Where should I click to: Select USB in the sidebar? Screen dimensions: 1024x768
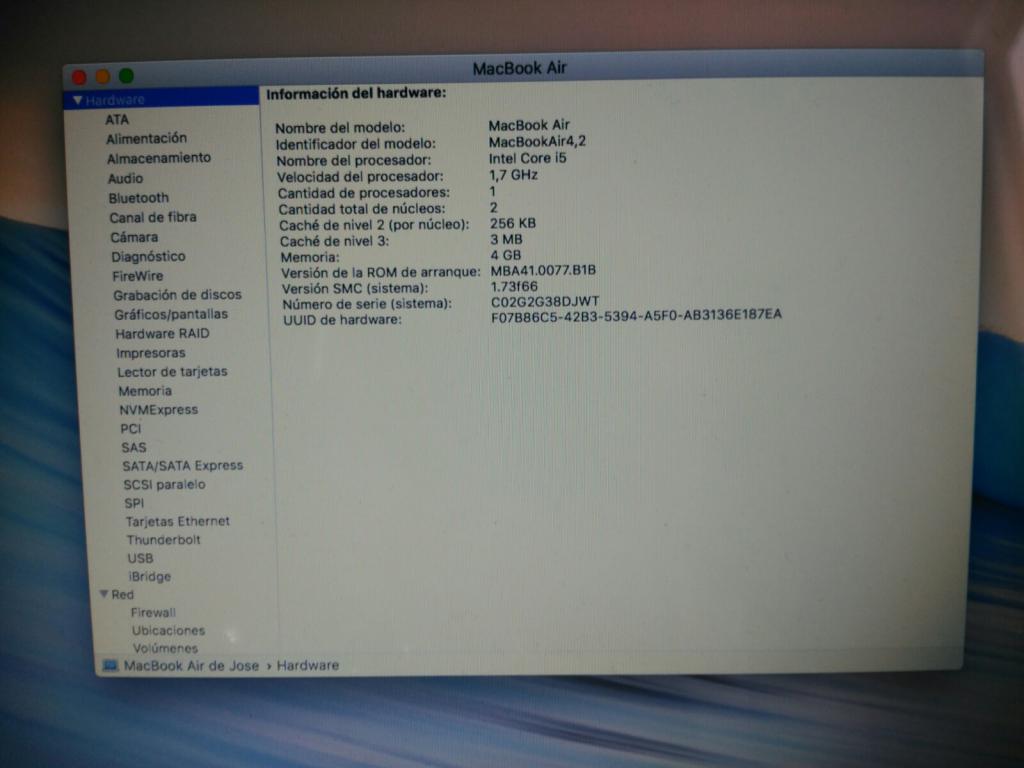(140, 558)
